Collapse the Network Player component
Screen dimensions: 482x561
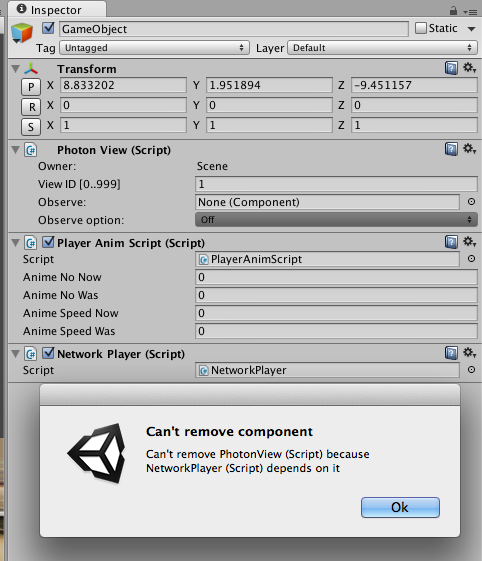[x=15, y=353]
